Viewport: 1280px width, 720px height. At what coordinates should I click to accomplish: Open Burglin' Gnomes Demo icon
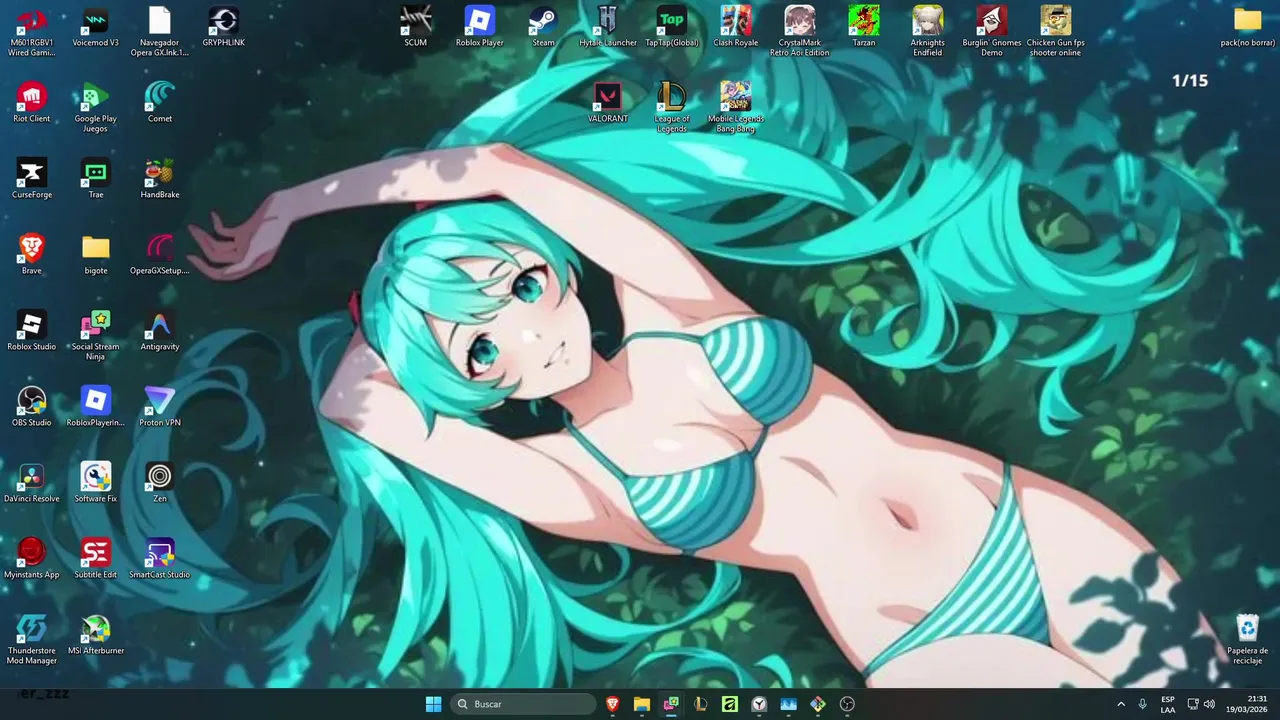992,30
